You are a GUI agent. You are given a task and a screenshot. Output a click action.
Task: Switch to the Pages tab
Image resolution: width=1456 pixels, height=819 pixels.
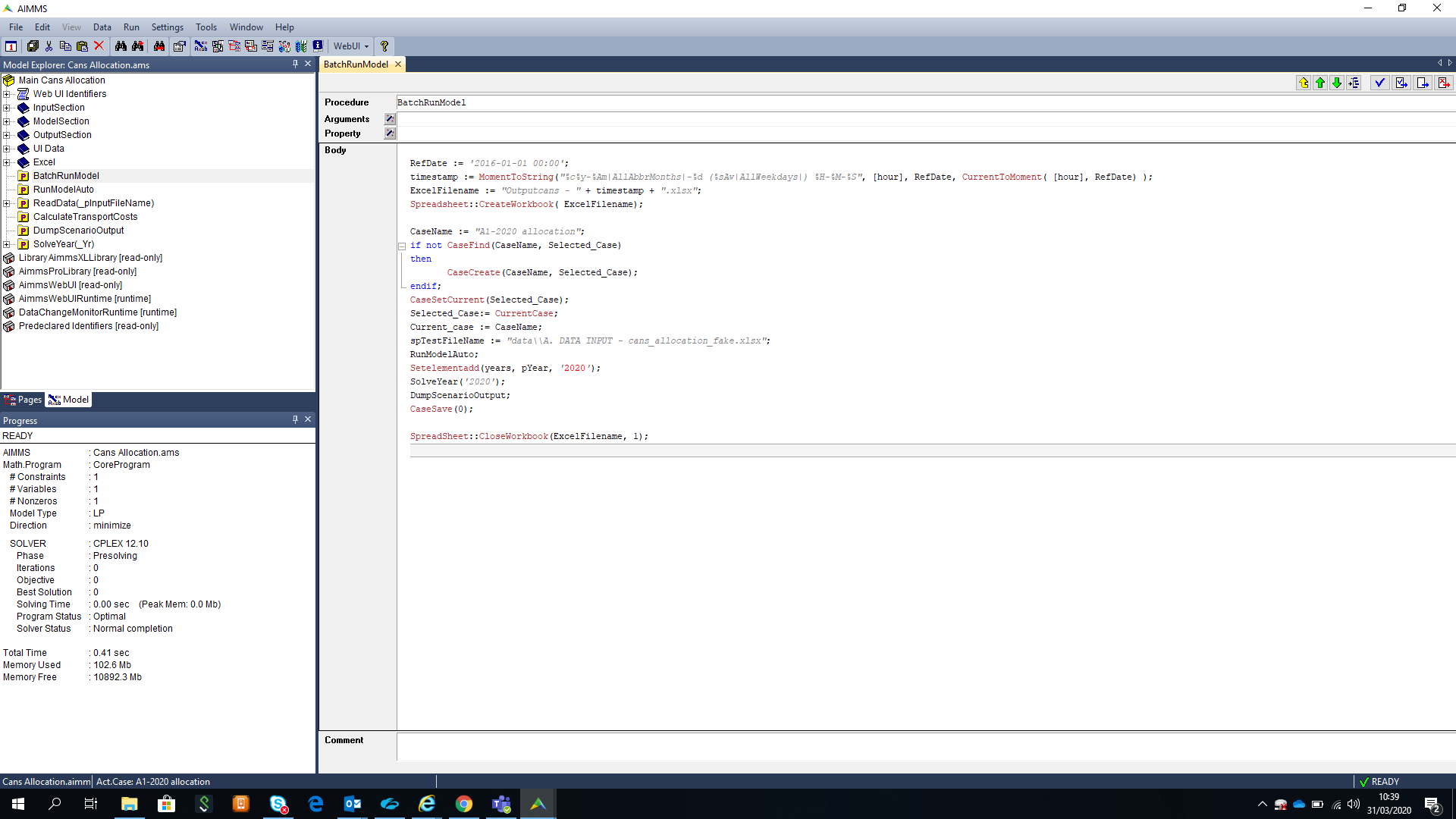point(23,400)
